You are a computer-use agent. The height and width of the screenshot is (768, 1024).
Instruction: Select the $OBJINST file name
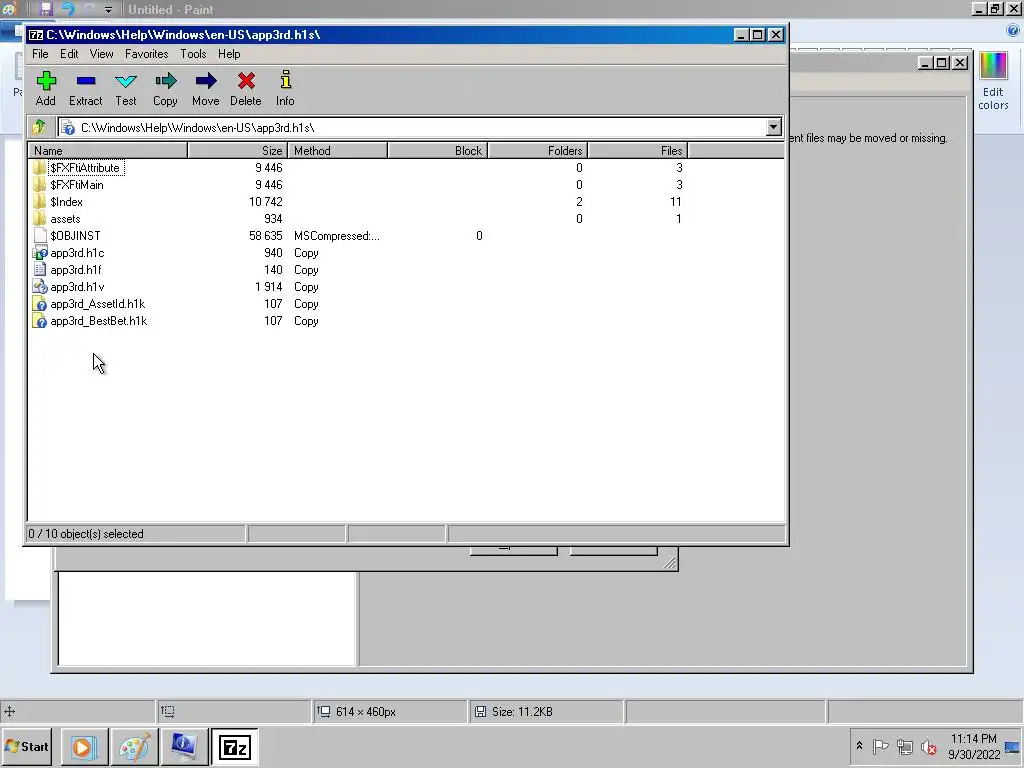pos(75,236)
